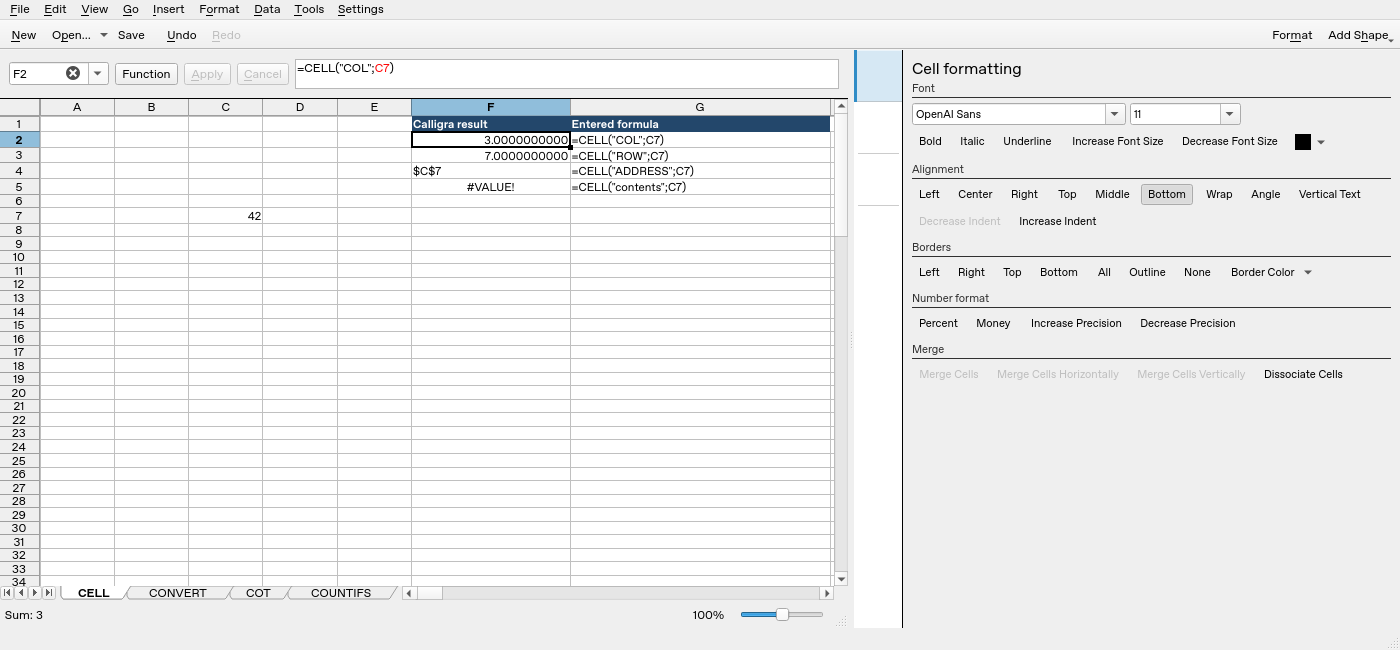The width and height of the screenshot is (1400, 650).
Task: Toggle Italic font style
Action: [972, 142]
